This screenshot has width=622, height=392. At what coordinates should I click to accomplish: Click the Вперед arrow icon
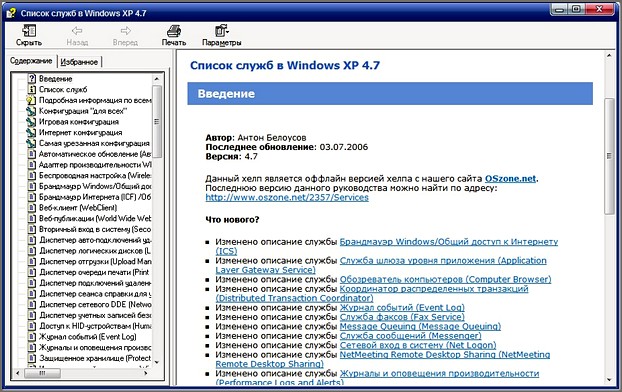125,31
